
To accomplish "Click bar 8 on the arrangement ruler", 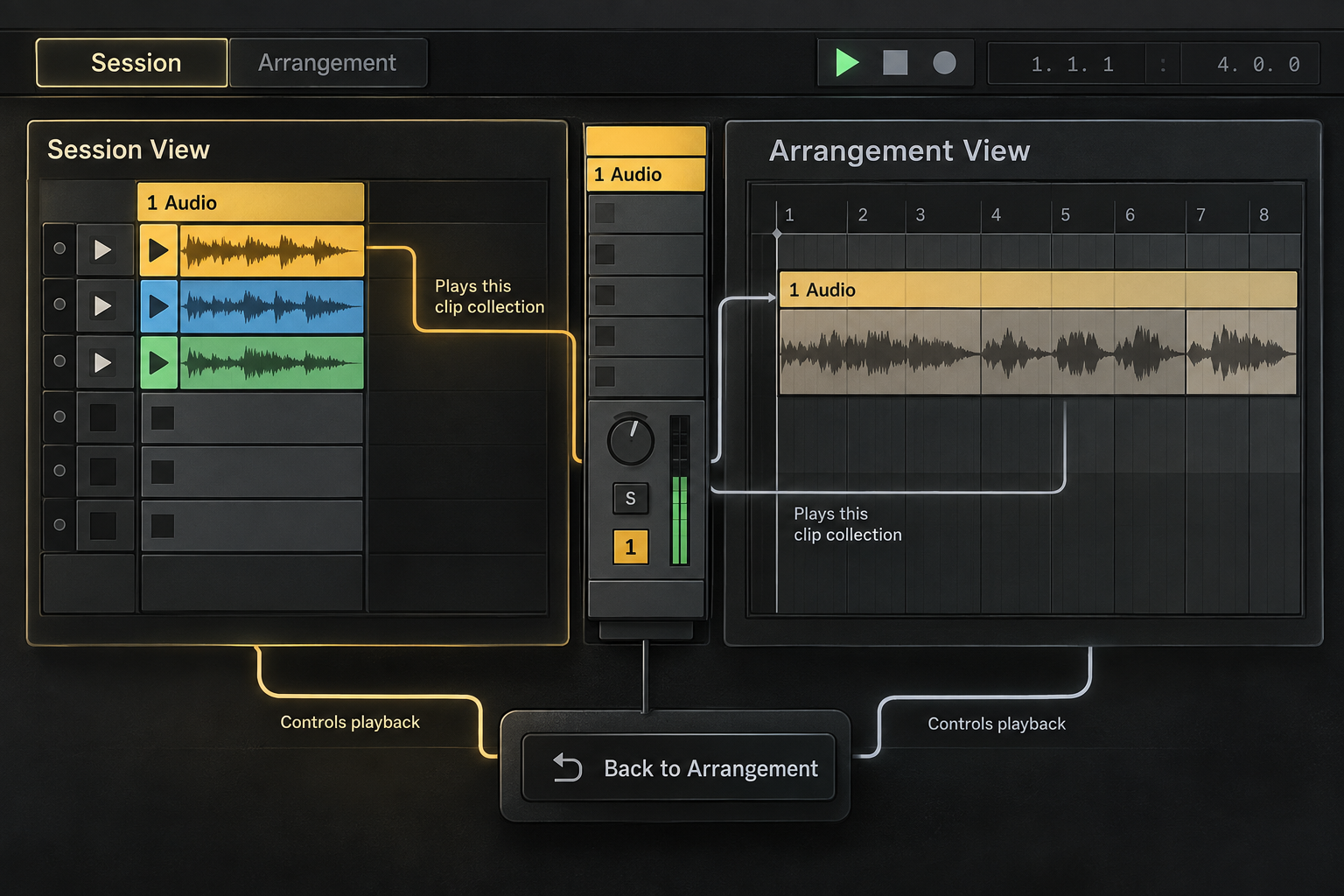I will pos(1263,214).
